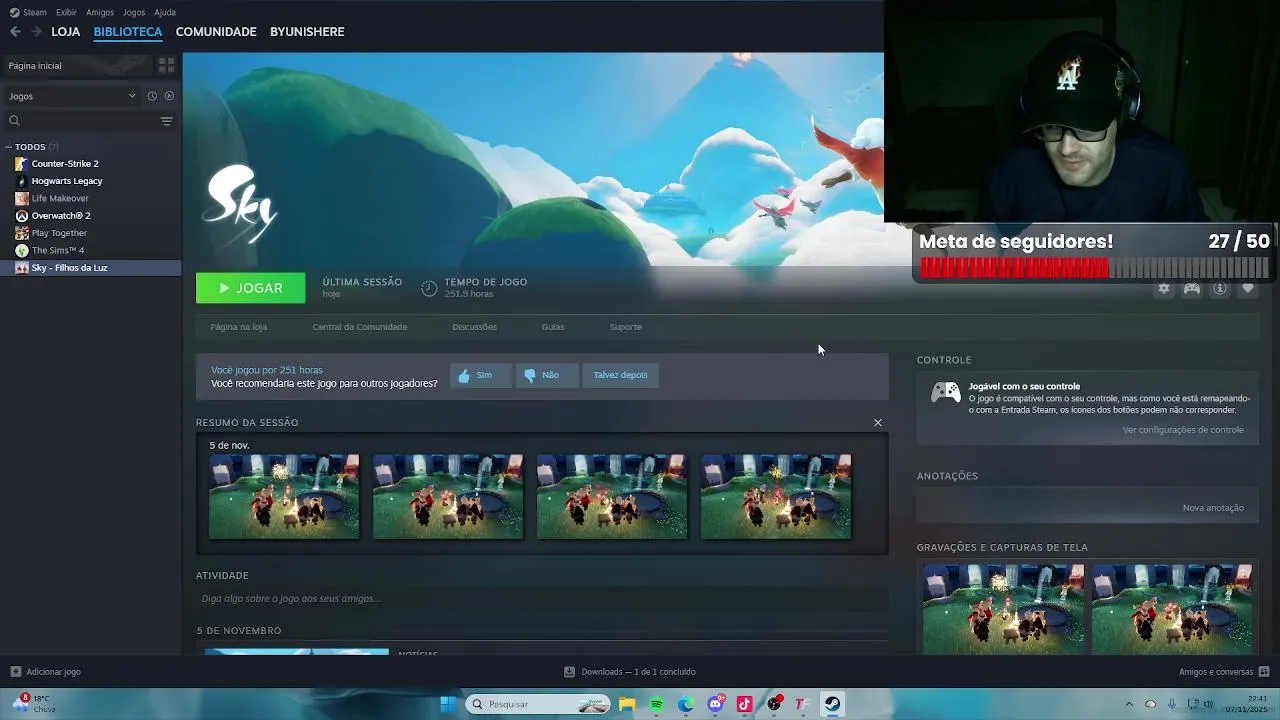Open TikTok app from taskbar

pos(744,704)
